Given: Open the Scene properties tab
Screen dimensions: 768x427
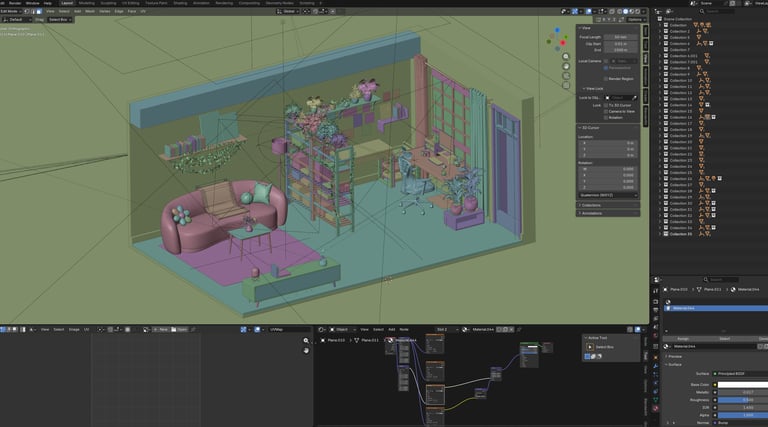Looking at the screenshot, I should click(656, 327).
